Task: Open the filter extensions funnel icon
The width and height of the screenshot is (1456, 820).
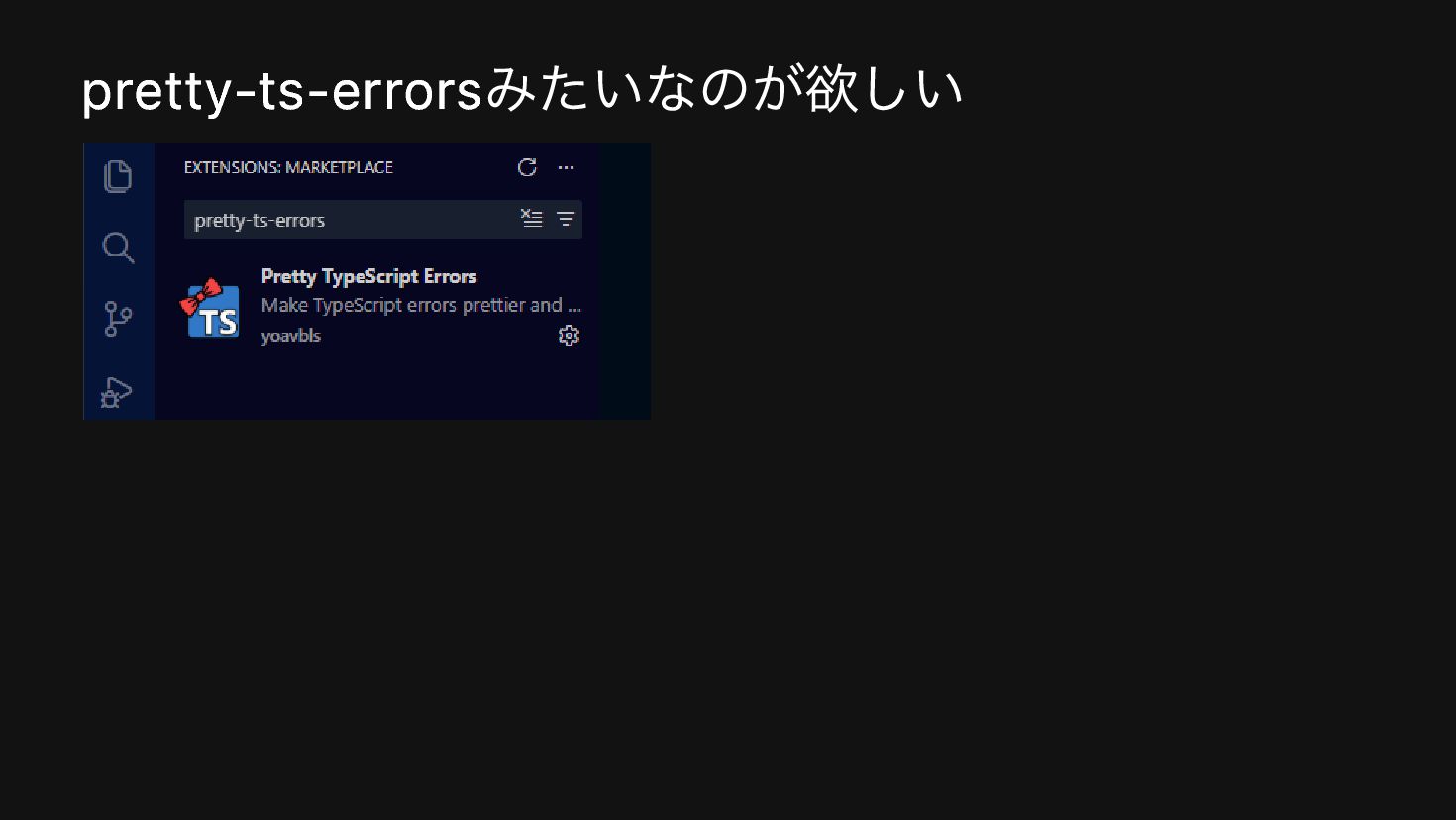Action: (x=566, y=219)
